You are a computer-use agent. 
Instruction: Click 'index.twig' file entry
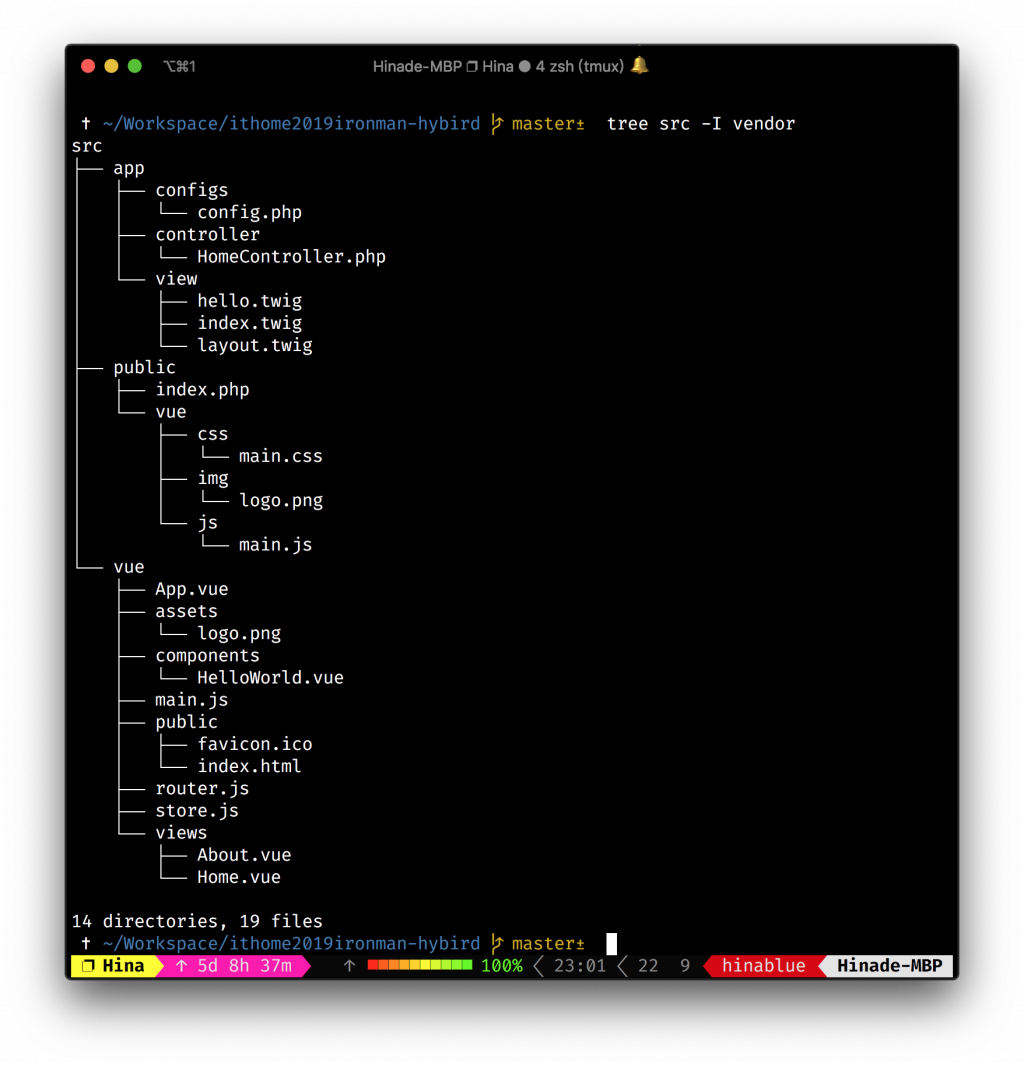[x=250, y=324]
